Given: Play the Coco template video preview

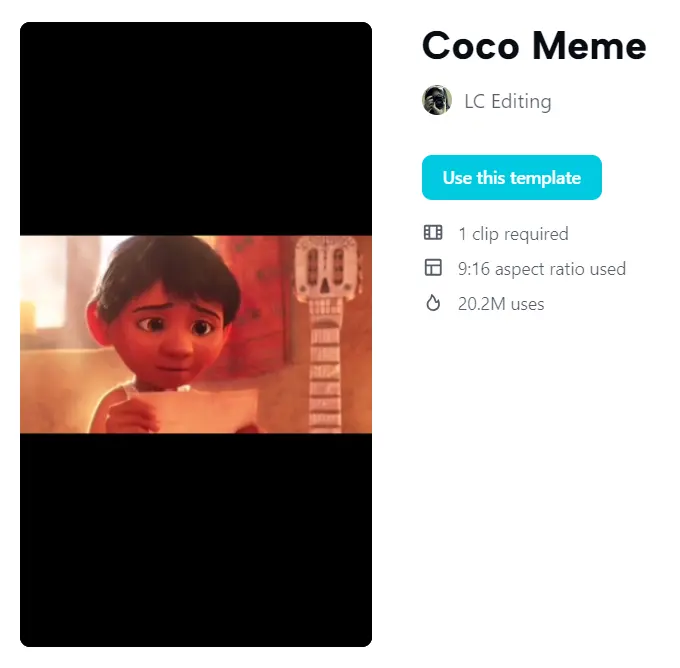Looking at the screenshot, I should (x=196, y=334).
